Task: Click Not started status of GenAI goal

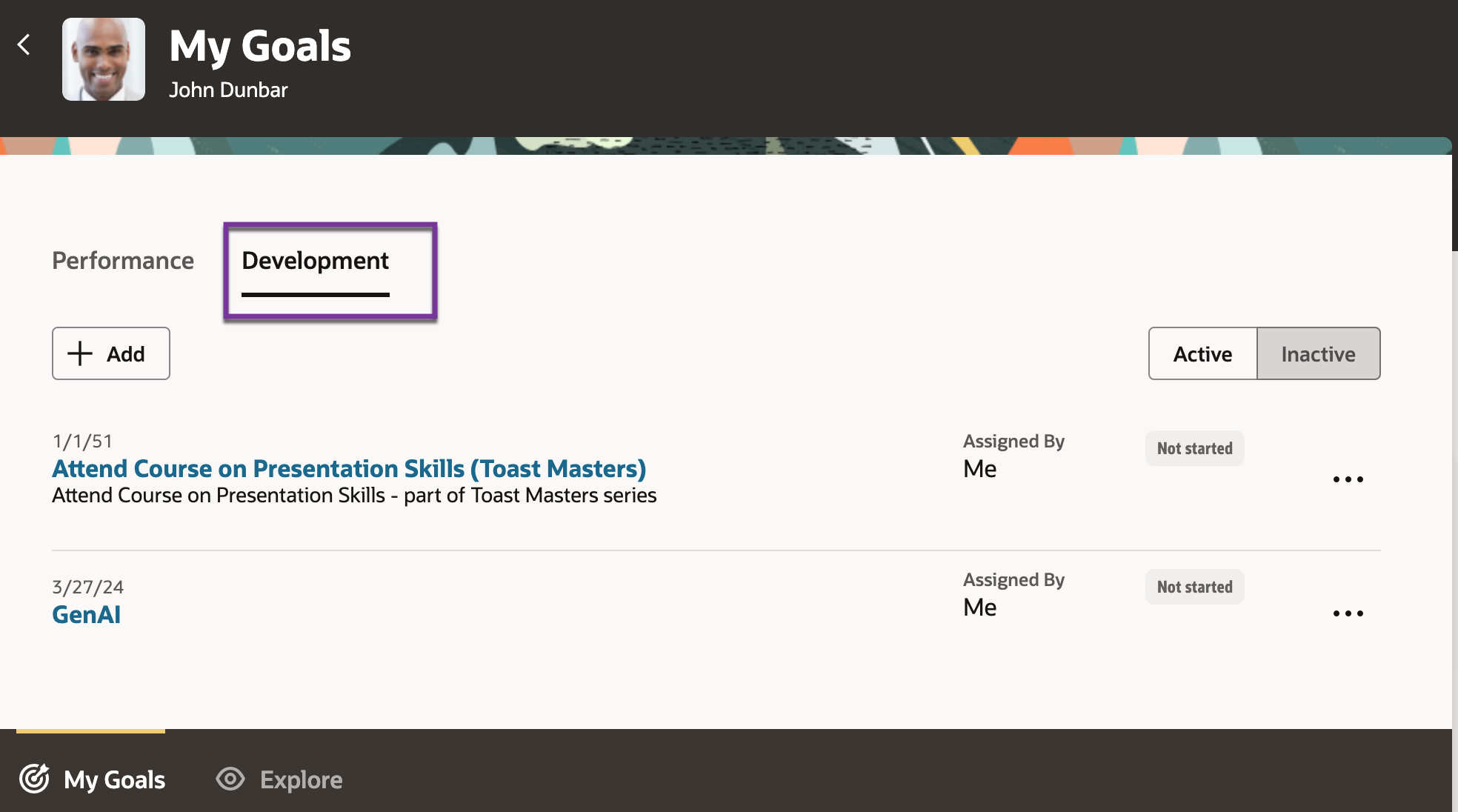Action: point(1194,587)
